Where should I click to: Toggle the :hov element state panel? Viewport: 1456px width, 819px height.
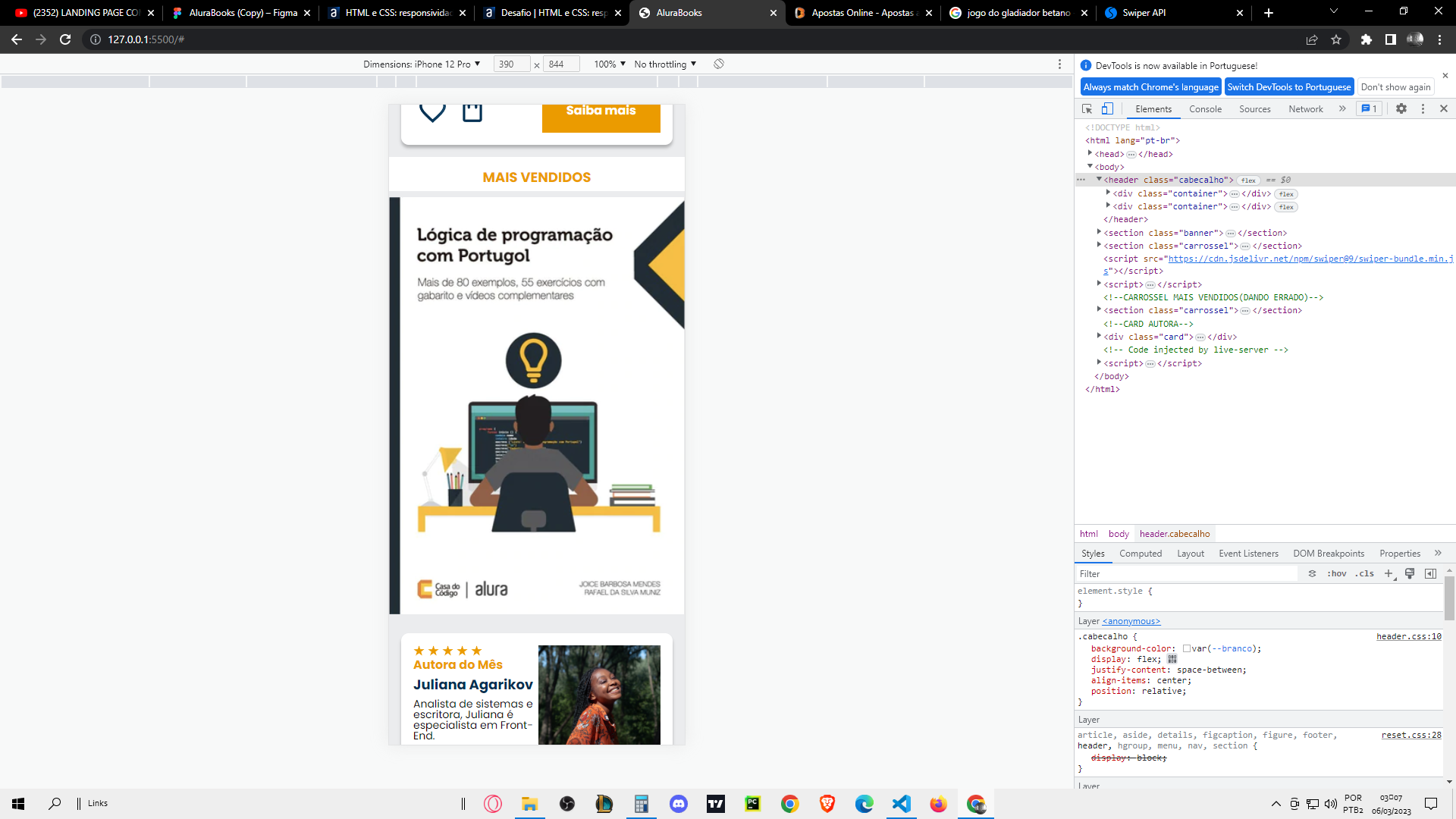pos(1336,574)
